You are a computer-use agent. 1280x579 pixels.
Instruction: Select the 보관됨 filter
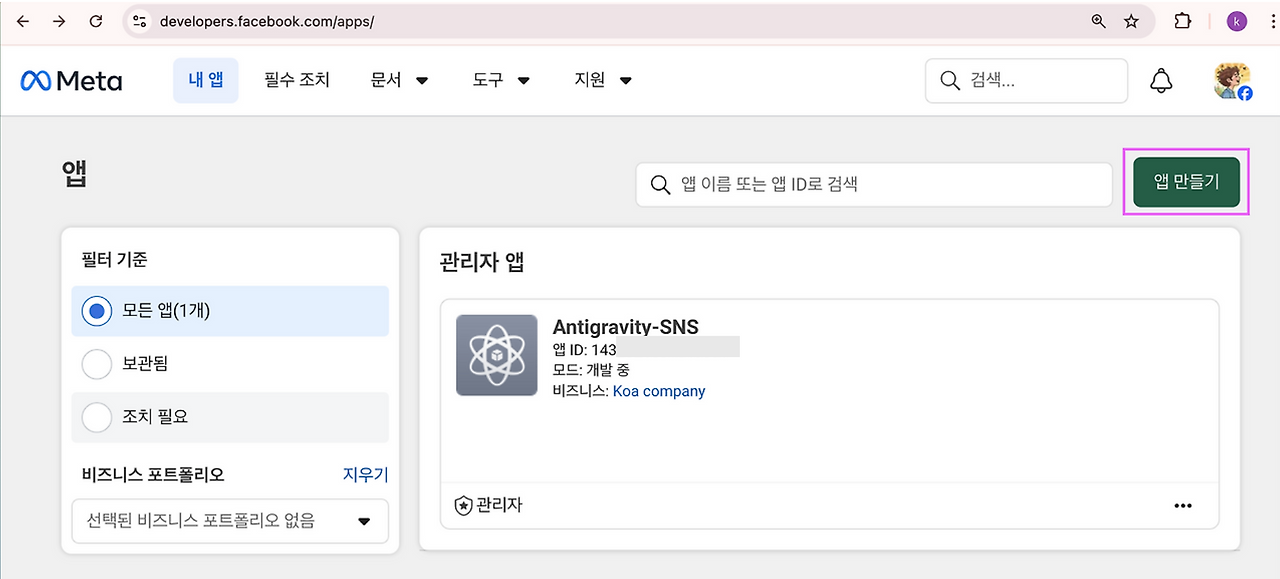(230, 364)
